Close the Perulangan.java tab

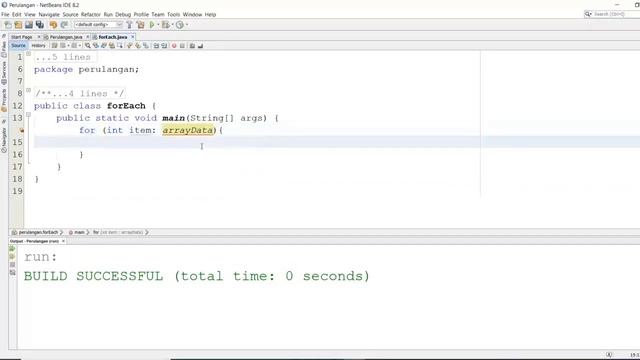tap(87, 37)
